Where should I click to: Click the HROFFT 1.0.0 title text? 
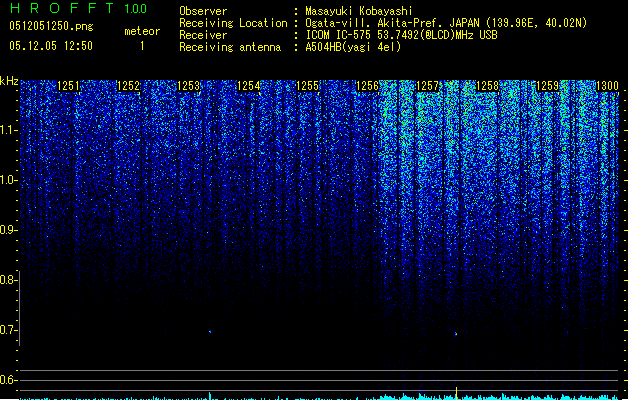coord(79,8)
